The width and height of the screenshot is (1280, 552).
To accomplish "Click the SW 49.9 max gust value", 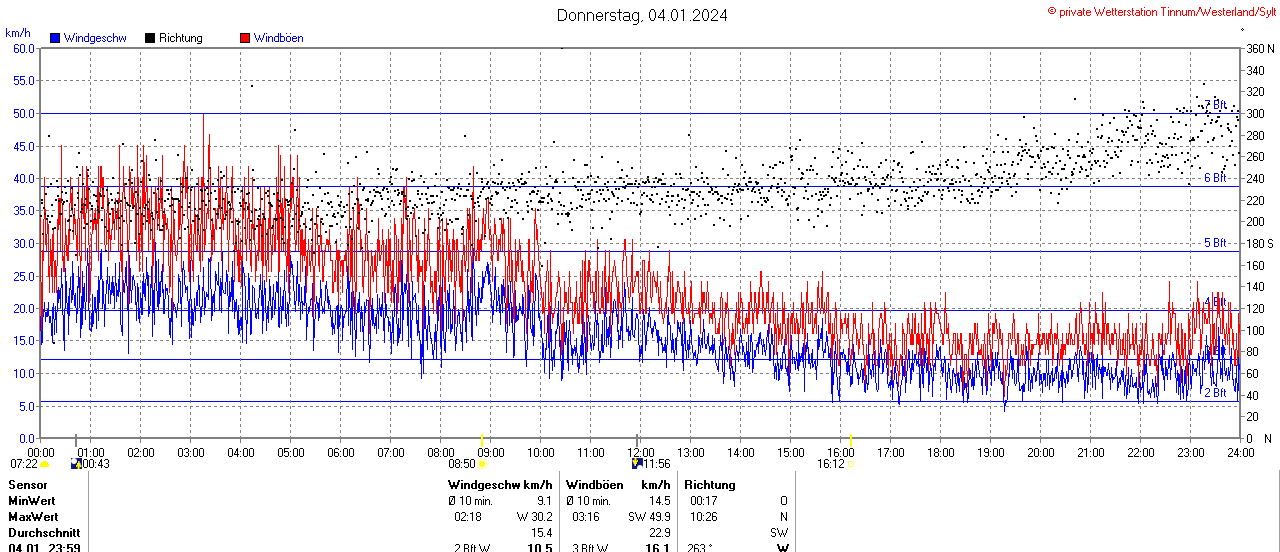I will coord(649,517).
